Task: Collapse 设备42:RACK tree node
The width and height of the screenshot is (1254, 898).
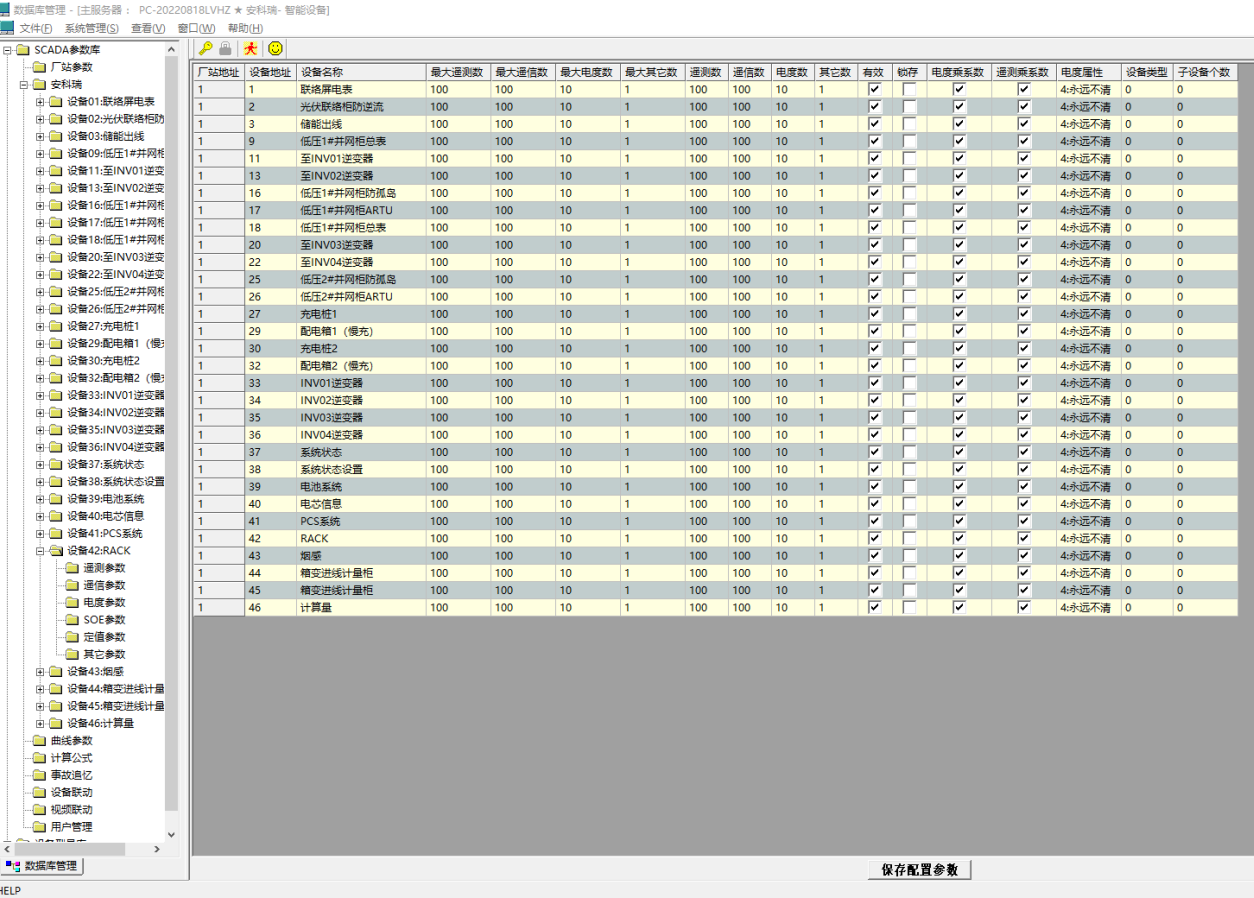Action: (x=40, y=551)
